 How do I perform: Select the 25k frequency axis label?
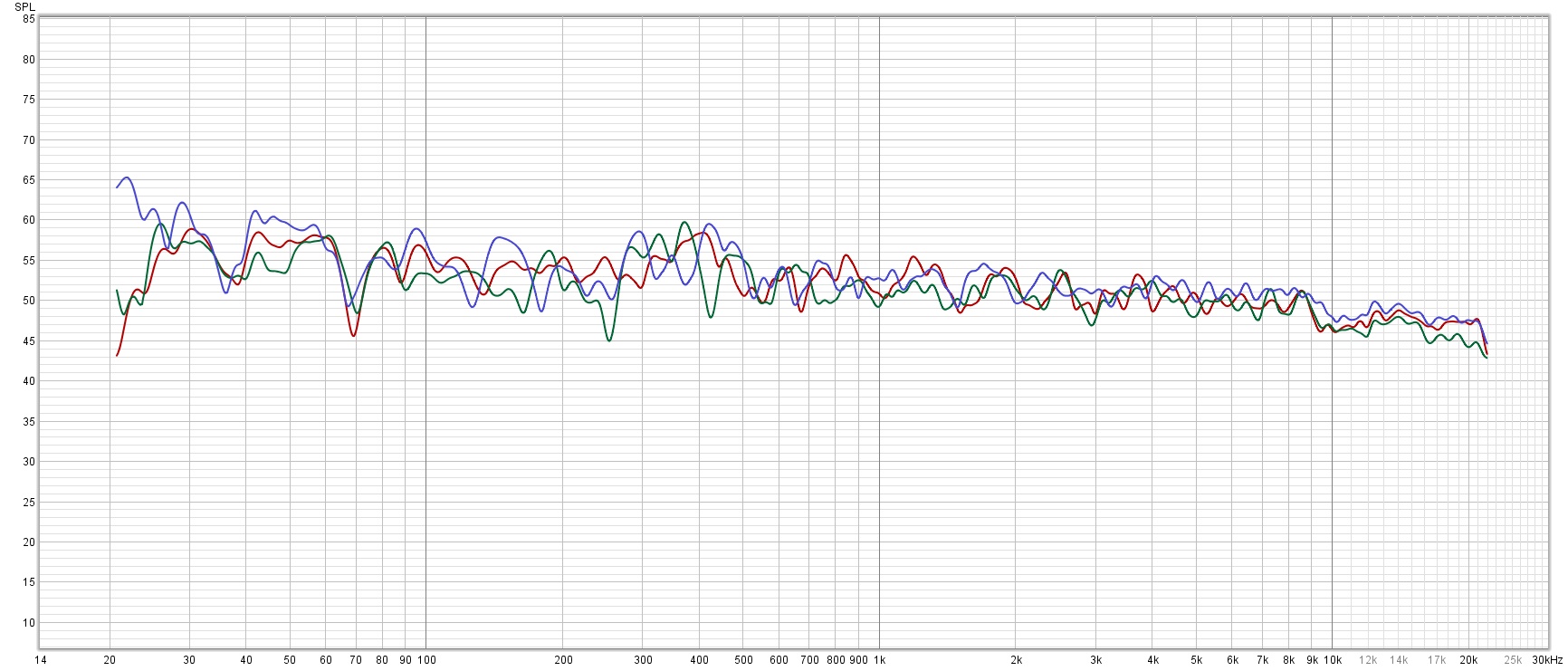click(1513, 660)
